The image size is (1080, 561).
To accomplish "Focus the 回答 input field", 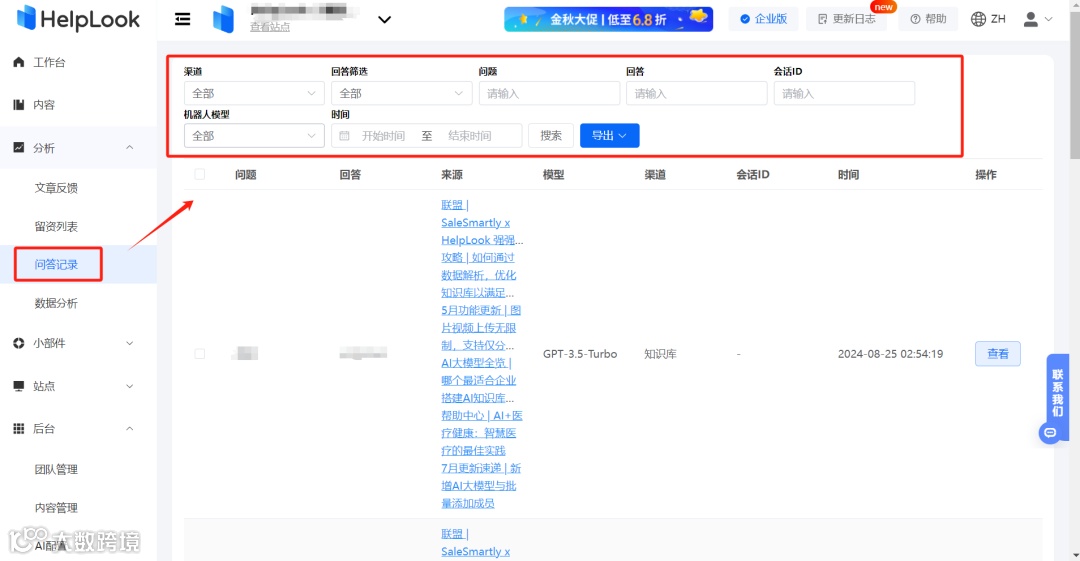I will (696, 93).
